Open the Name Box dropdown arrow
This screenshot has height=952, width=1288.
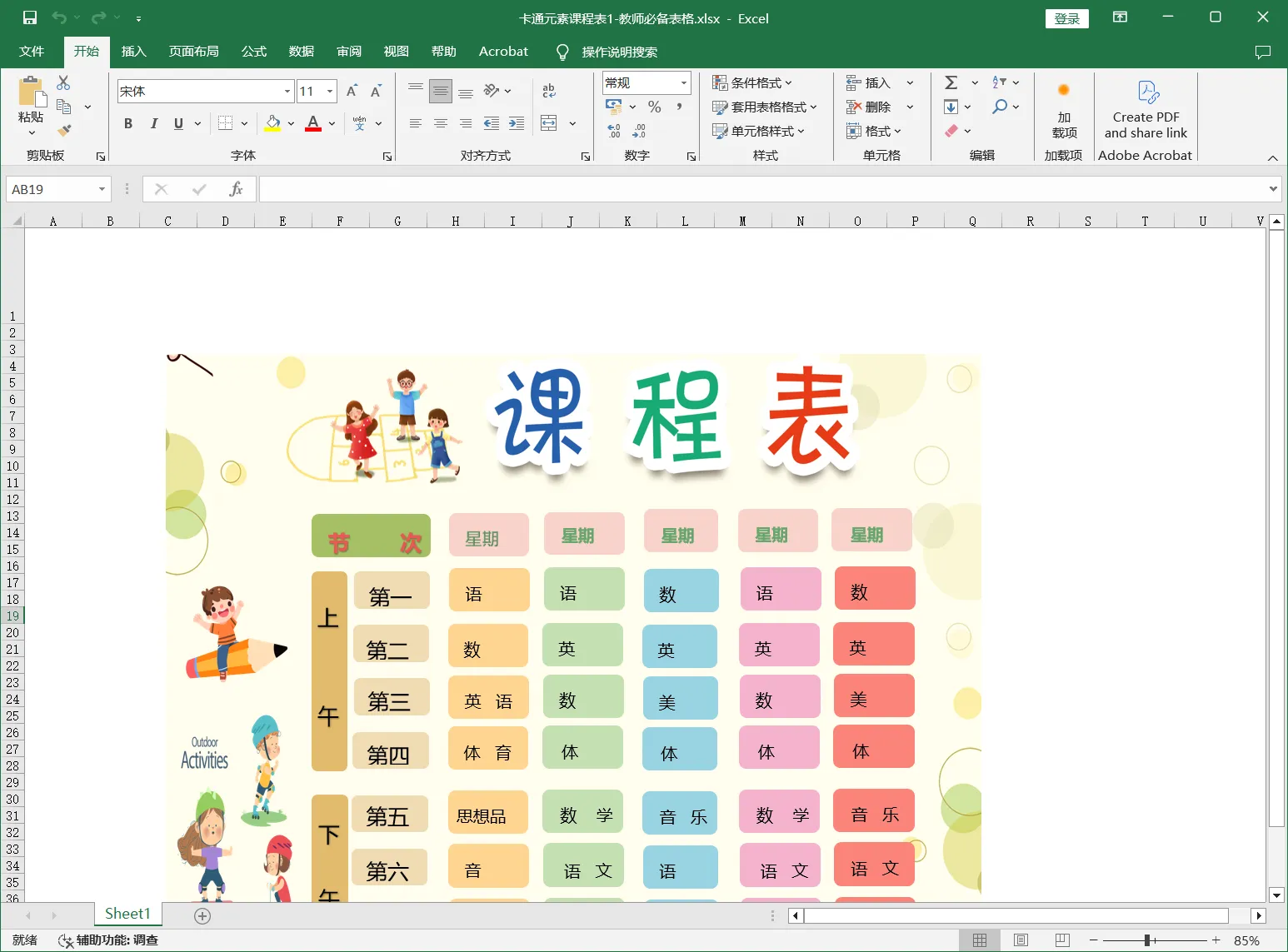(102, 189)
